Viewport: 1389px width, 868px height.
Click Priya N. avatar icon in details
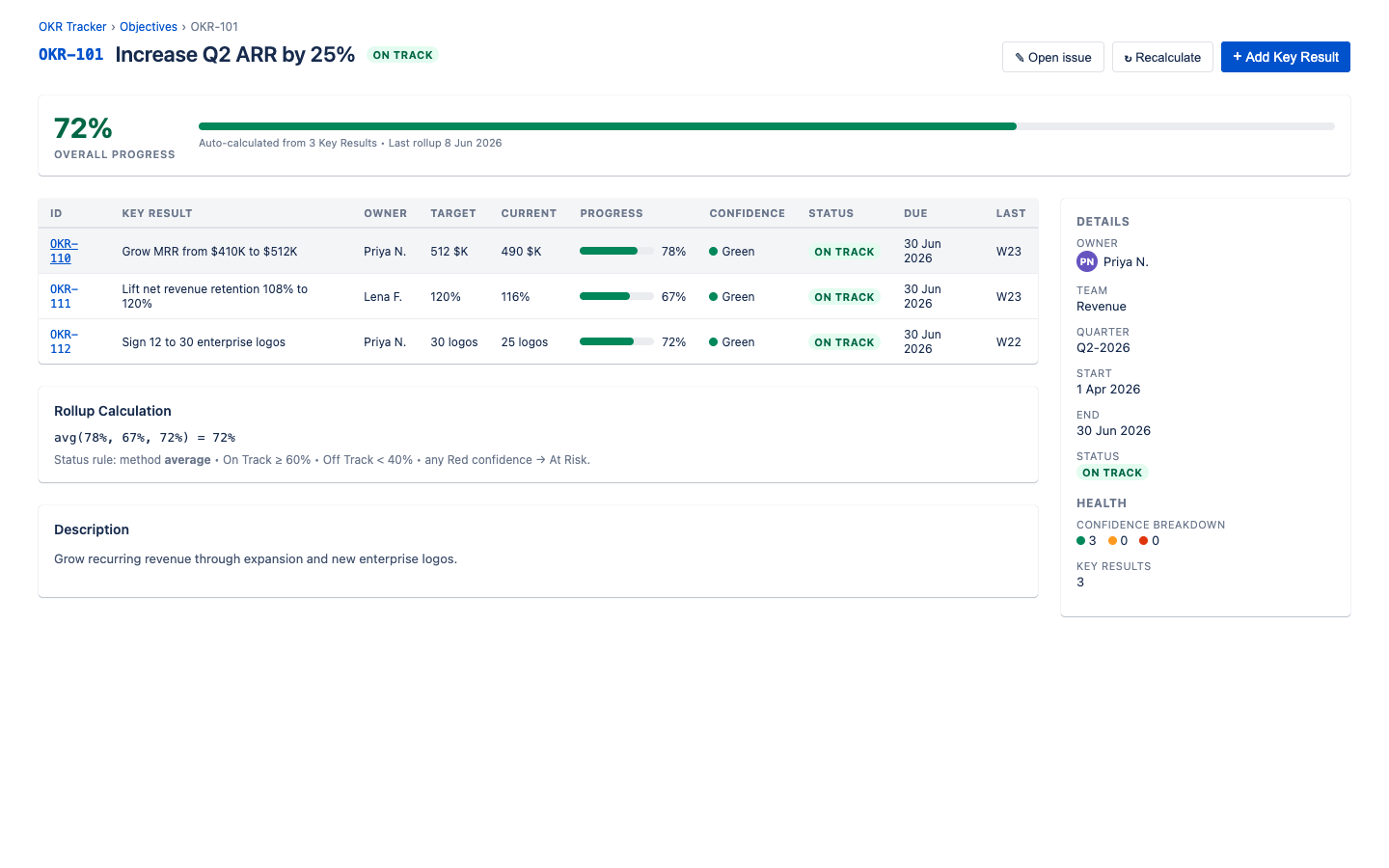click(1087, 261)
